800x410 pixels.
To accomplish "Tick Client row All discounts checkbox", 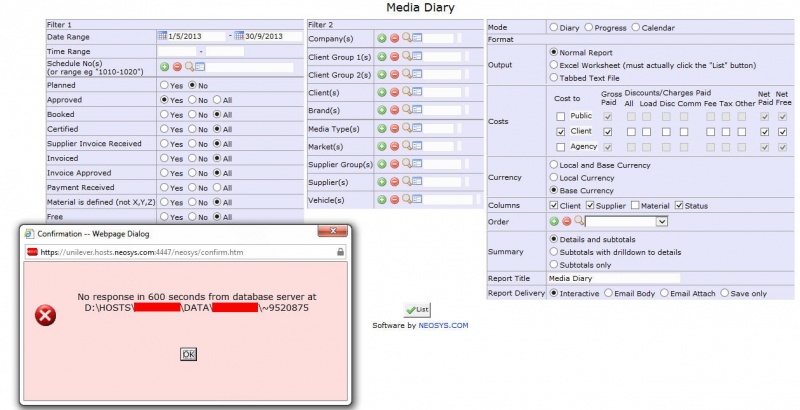I will (x=631, y=132).
